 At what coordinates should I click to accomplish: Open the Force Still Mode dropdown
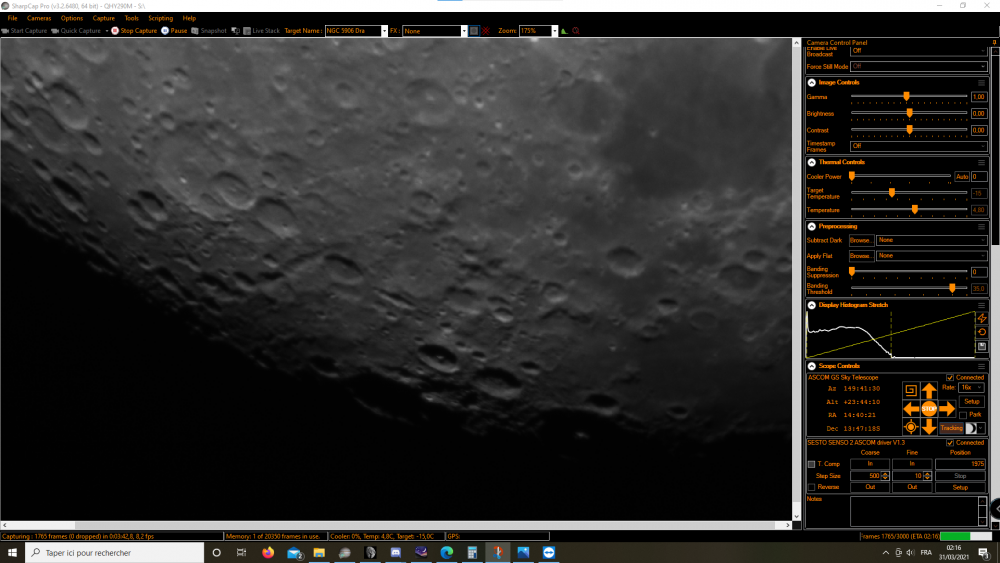[x=918, y=66]
